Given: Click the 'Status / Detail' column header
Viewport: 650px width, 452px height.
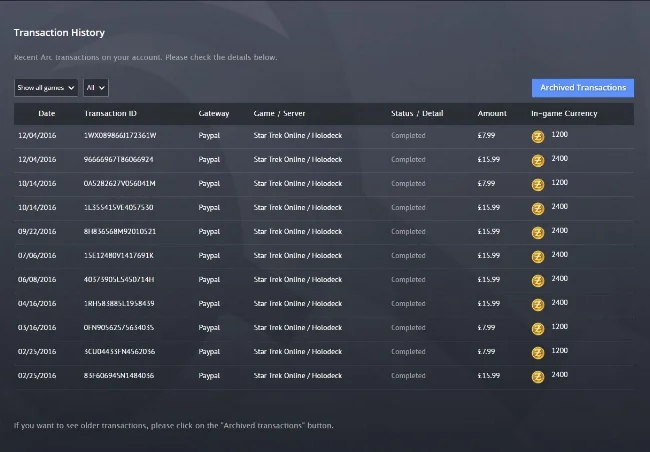Looking at the screenshot, I should click(417, 114).
